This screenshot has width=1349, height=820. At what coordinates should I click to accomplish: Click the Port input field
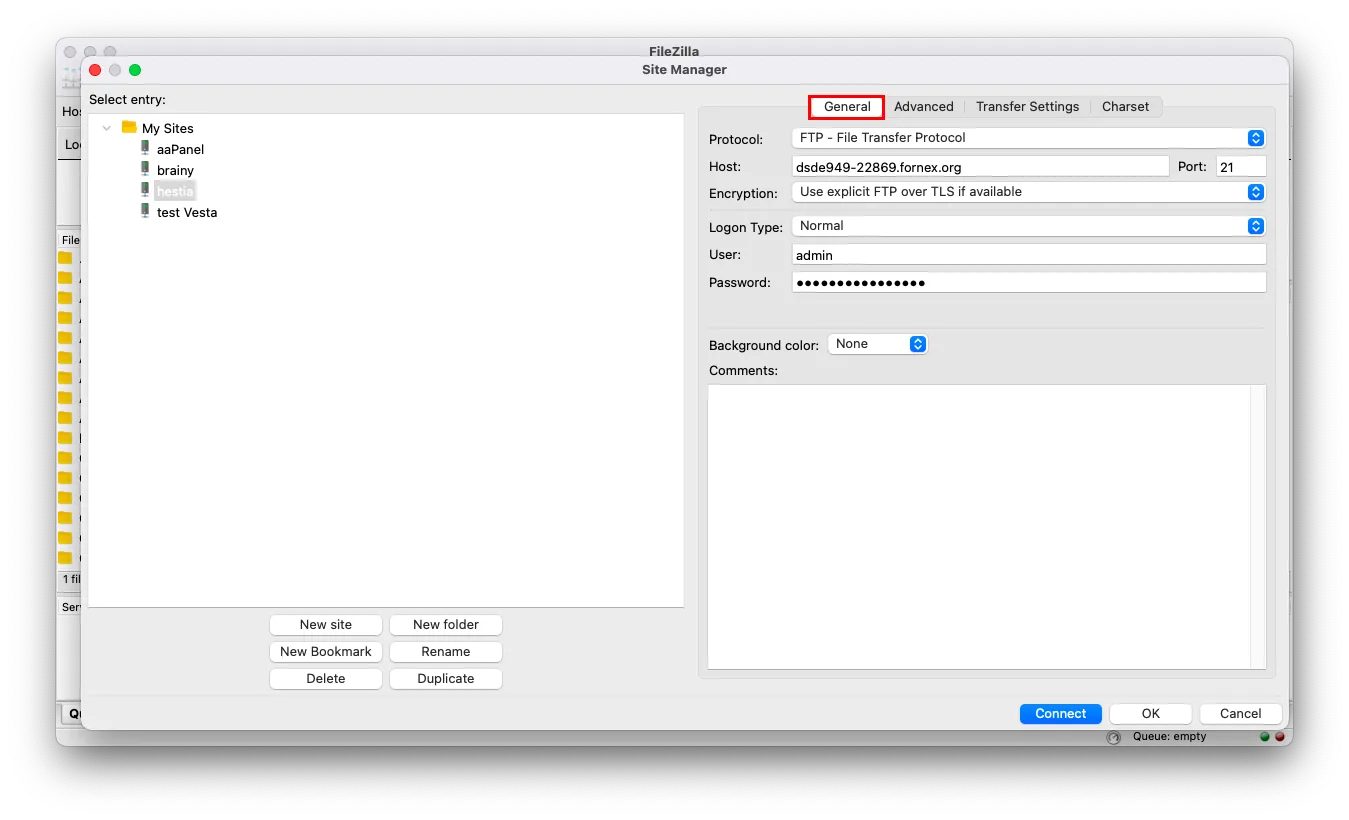coord(1241,167)
